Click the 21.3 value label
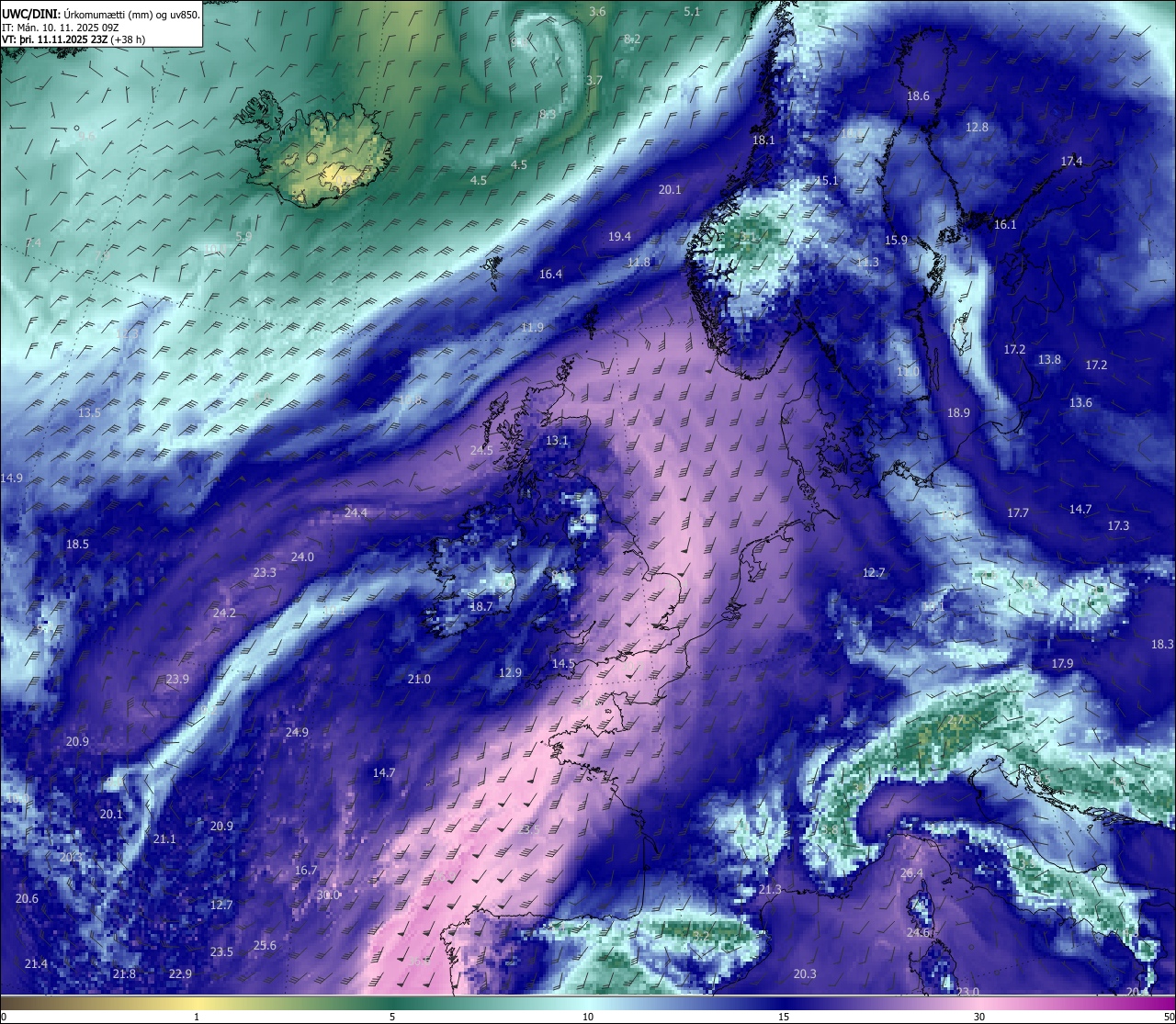This screenshot has height=1024, width=1176. click(x=770, y=889)
